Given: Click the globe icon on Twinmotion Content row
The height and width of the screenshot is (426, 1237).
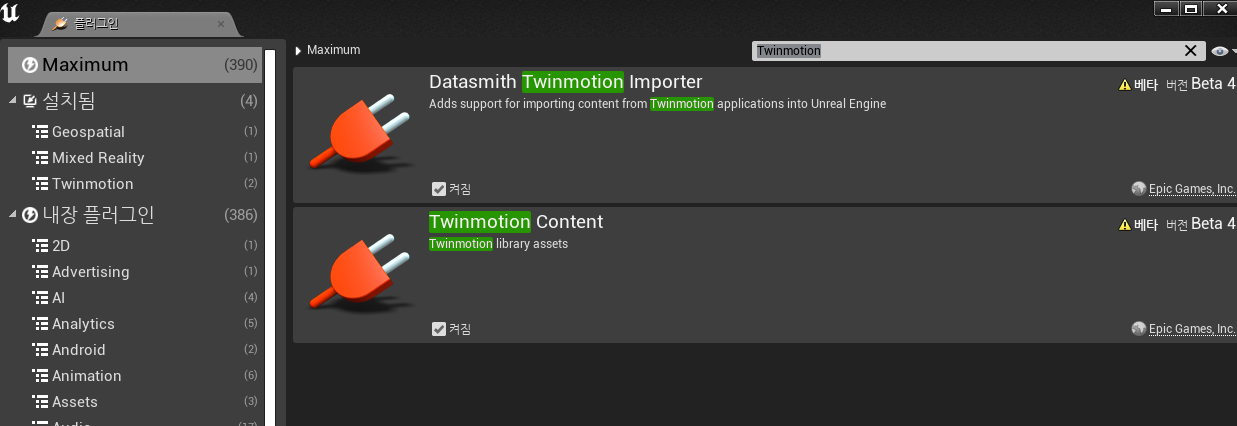Looking at the screenshot, I should pyautogui.click(x=1138, y=329).
